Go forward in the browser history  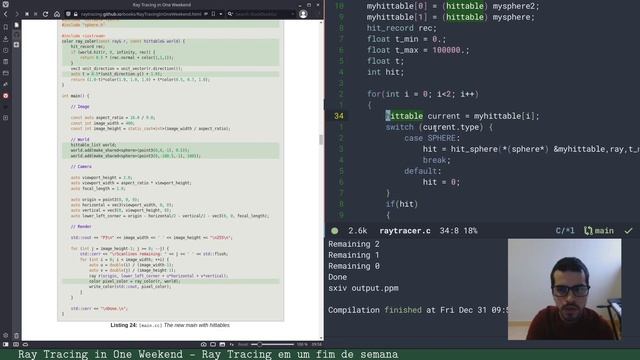click(17, 14)
